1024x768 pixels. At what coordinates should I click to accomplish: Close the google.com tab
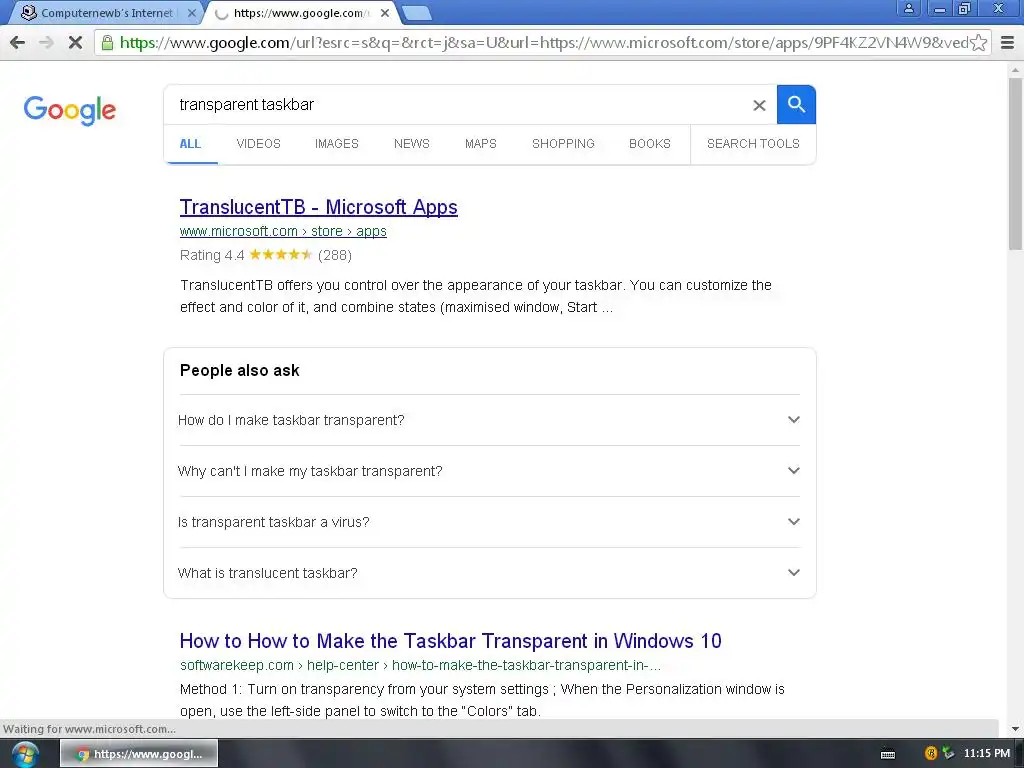385,13
